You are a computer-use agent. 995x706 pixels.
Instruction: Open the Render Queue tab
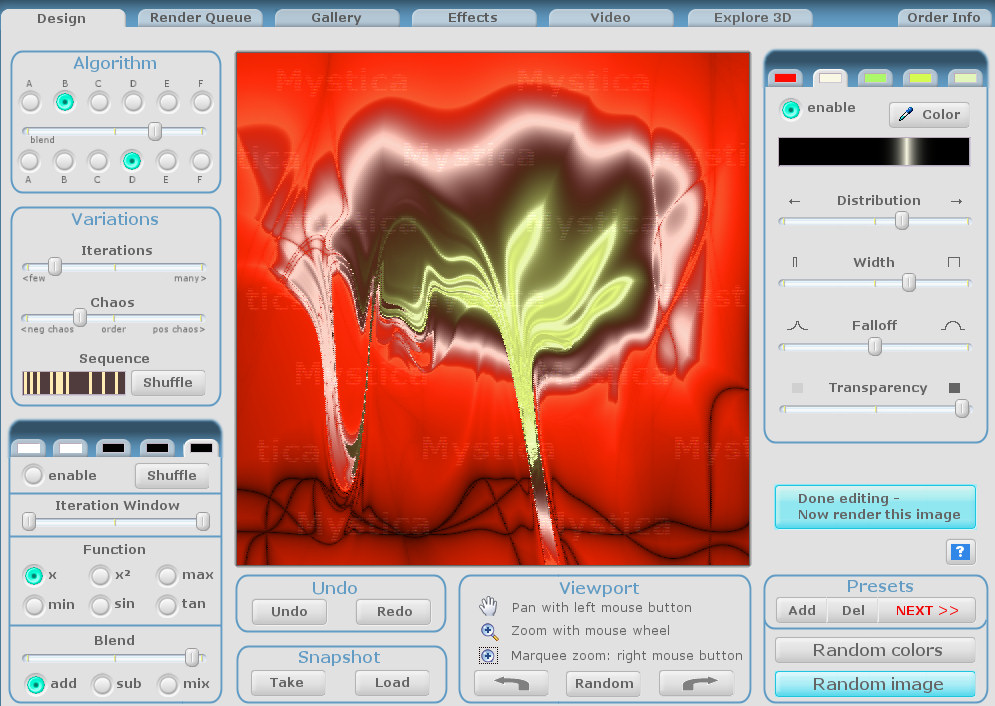point(201,18)
